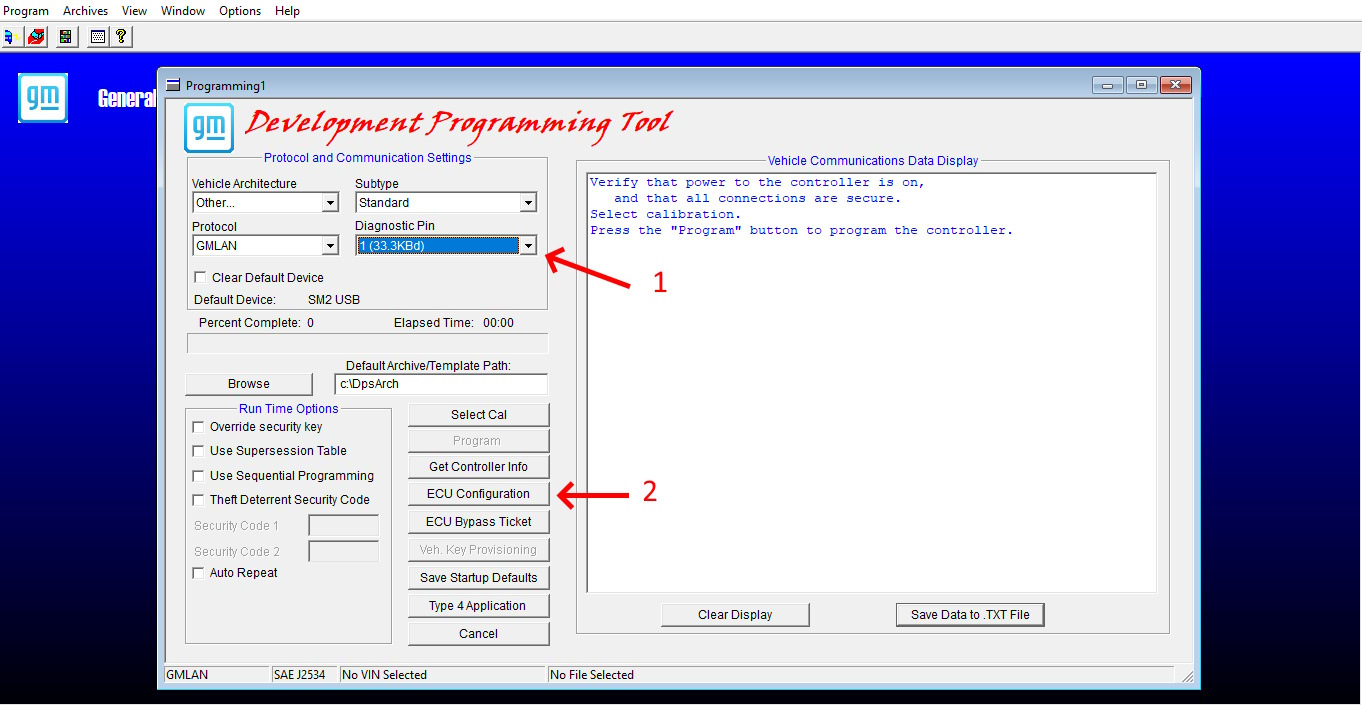
Task: Click the Elapsed Time 00:00 value
Action: [x=498, y=323]
